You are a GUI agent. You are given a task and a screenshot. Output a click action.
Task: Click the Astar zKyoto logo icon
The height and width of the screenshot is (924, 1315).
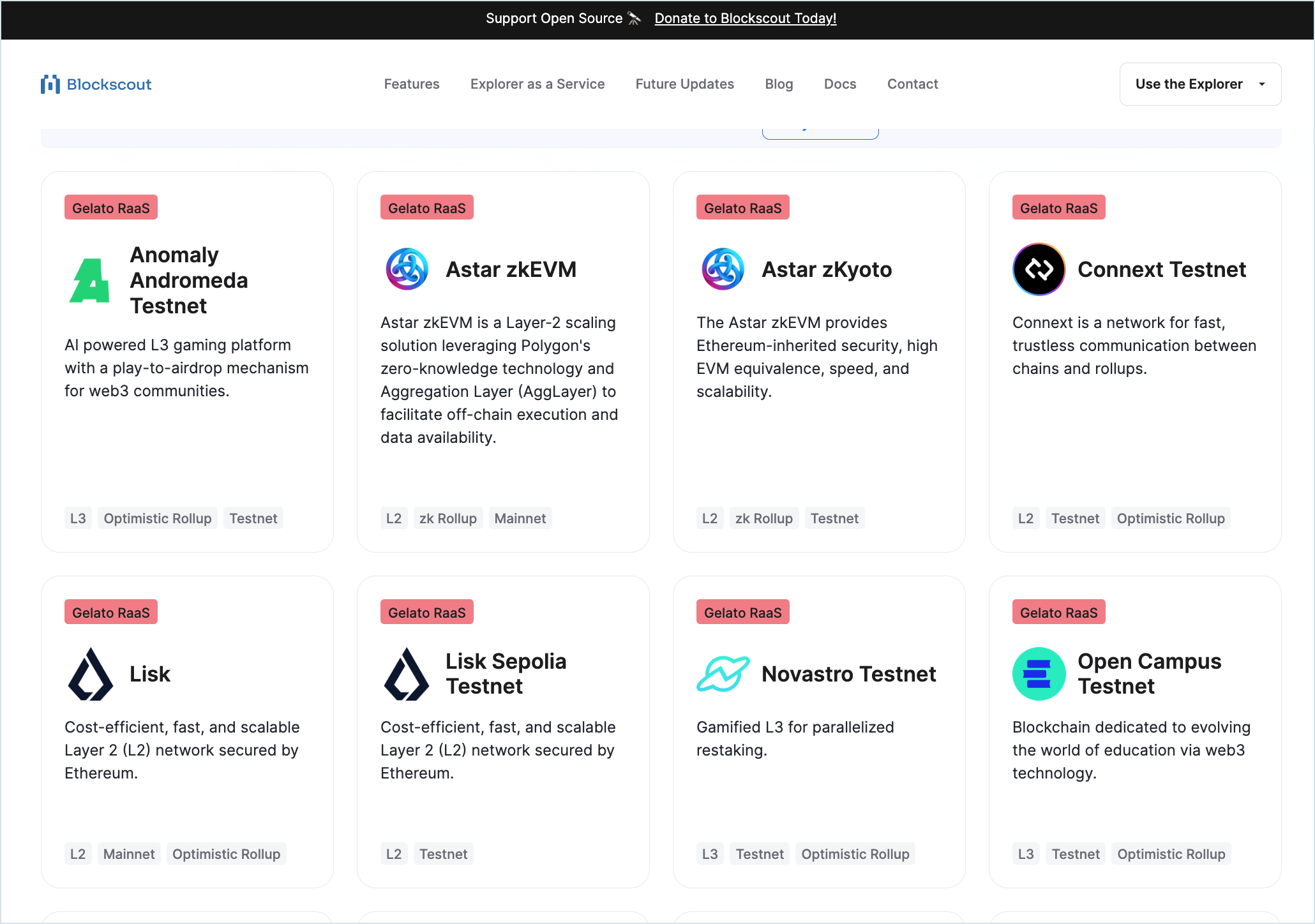pos(723,269)
